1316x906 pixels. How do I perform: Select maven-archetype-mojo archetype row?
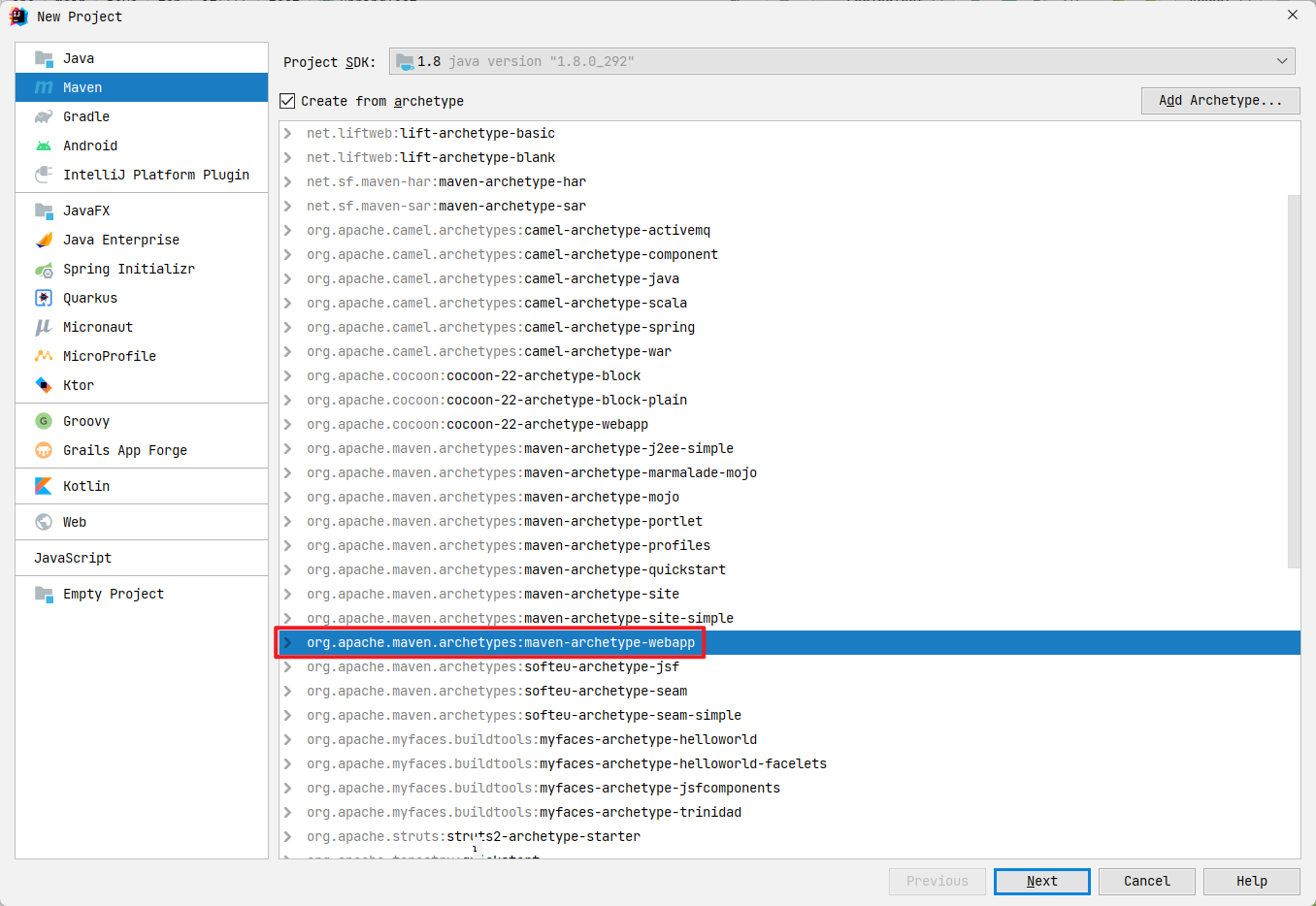click(x=790, y=497)
